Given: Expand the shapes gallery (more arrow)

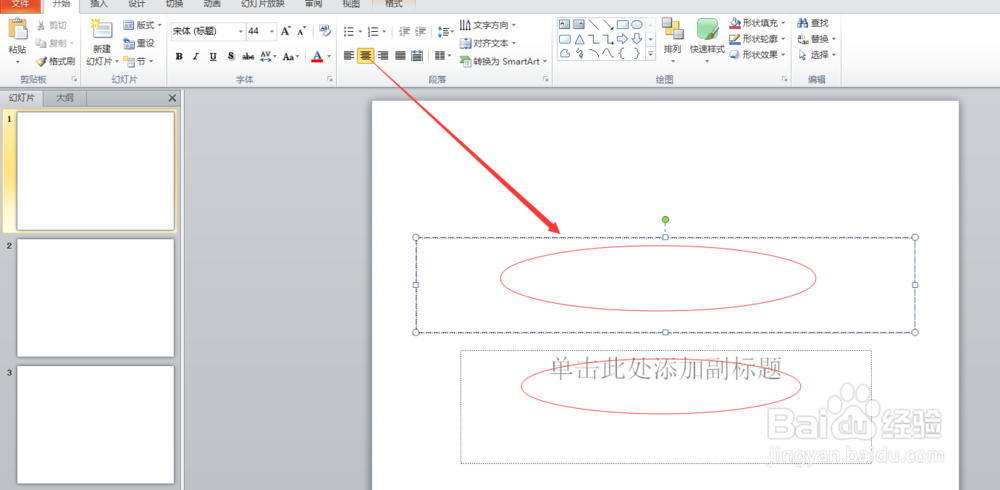Looking at the screenshot, I should tap(651, 54).
